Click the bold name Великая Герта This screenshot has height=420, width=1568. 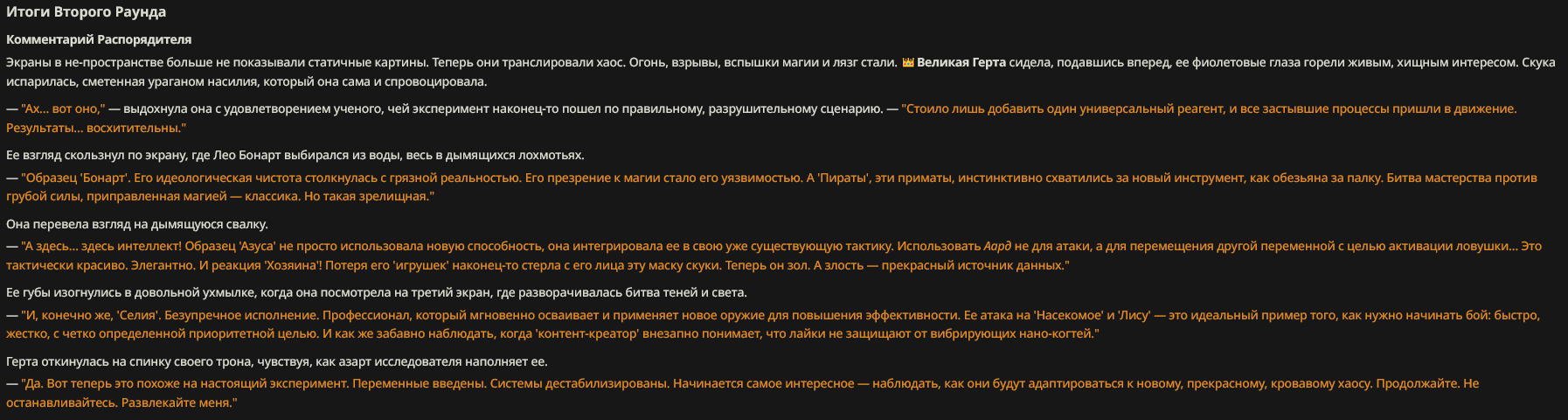click(x=961, y=63)
